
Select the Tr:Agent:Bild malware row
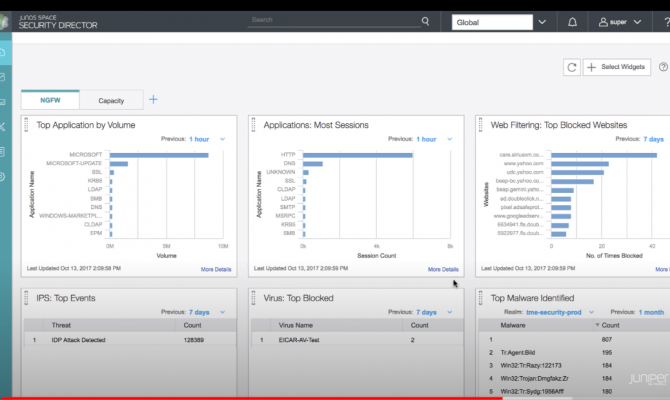coord(574,353)
